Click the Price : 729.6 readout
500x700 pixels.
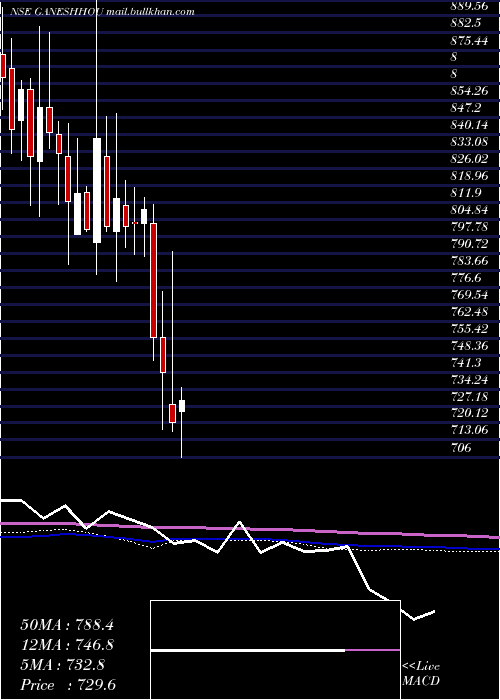click(x=70, y=685)
